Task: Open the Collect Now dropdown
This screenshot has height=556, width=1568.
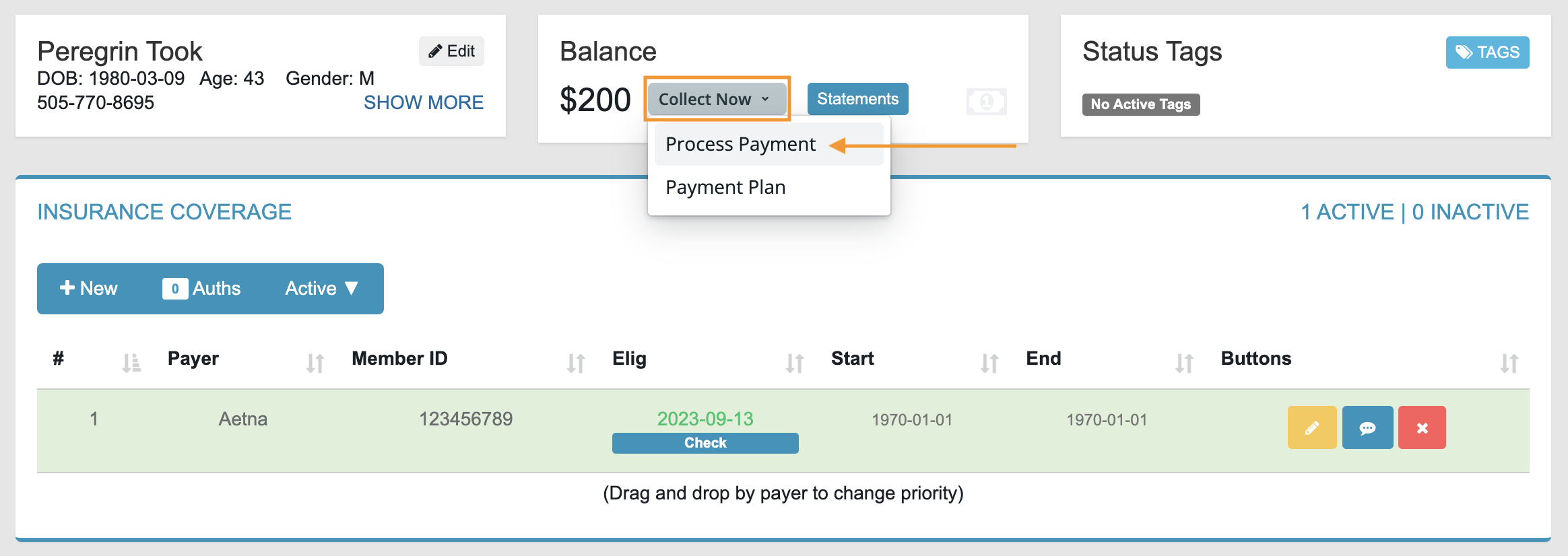Action: (x=716, y=98)
